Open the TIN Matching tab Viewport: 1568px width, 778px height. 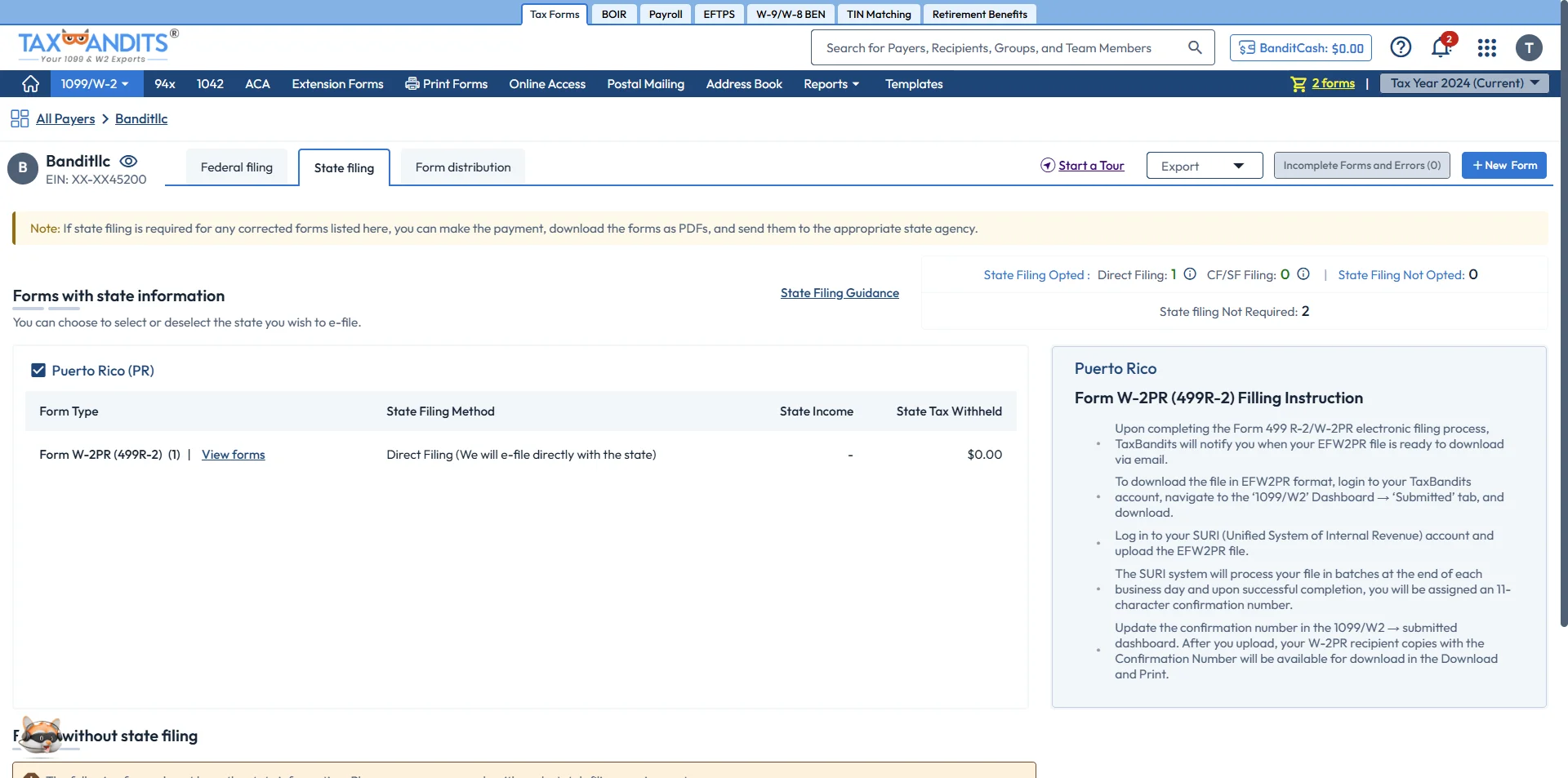[x=879, y=14]
